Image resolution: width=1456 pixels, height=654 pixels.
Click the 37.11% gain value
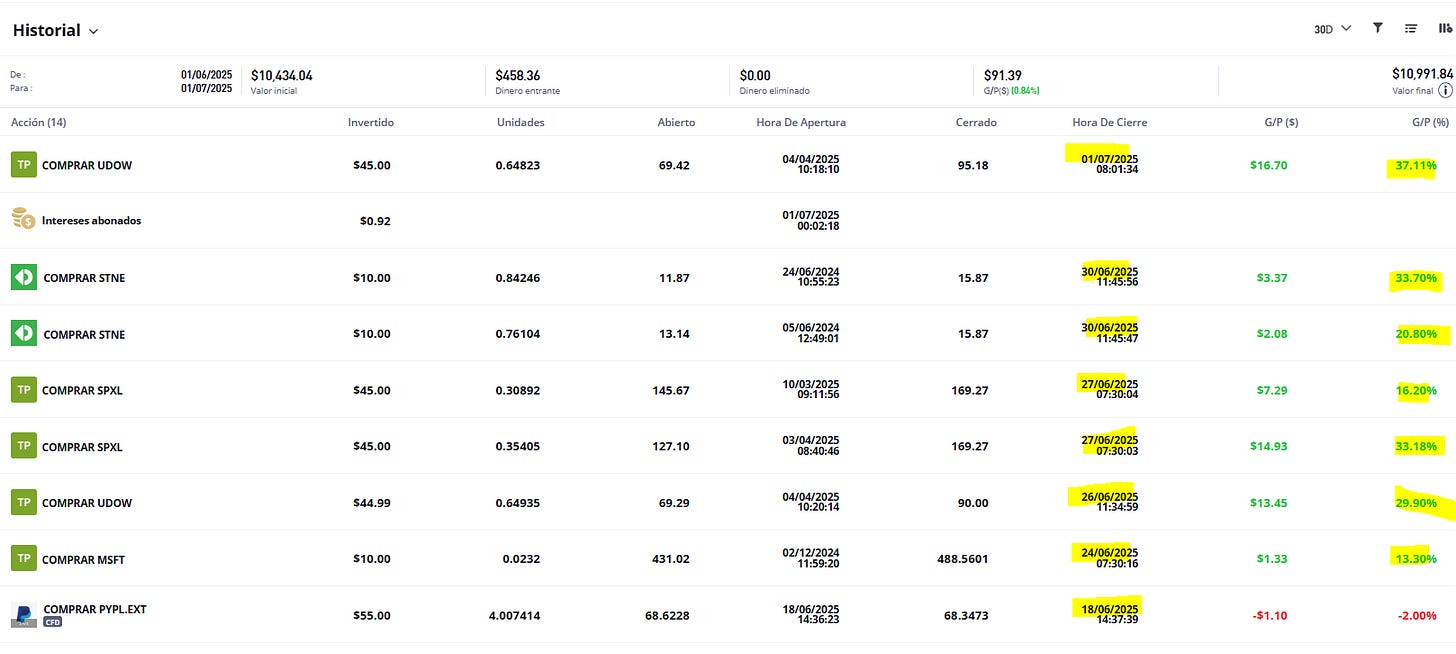[x=1417, y=165]
